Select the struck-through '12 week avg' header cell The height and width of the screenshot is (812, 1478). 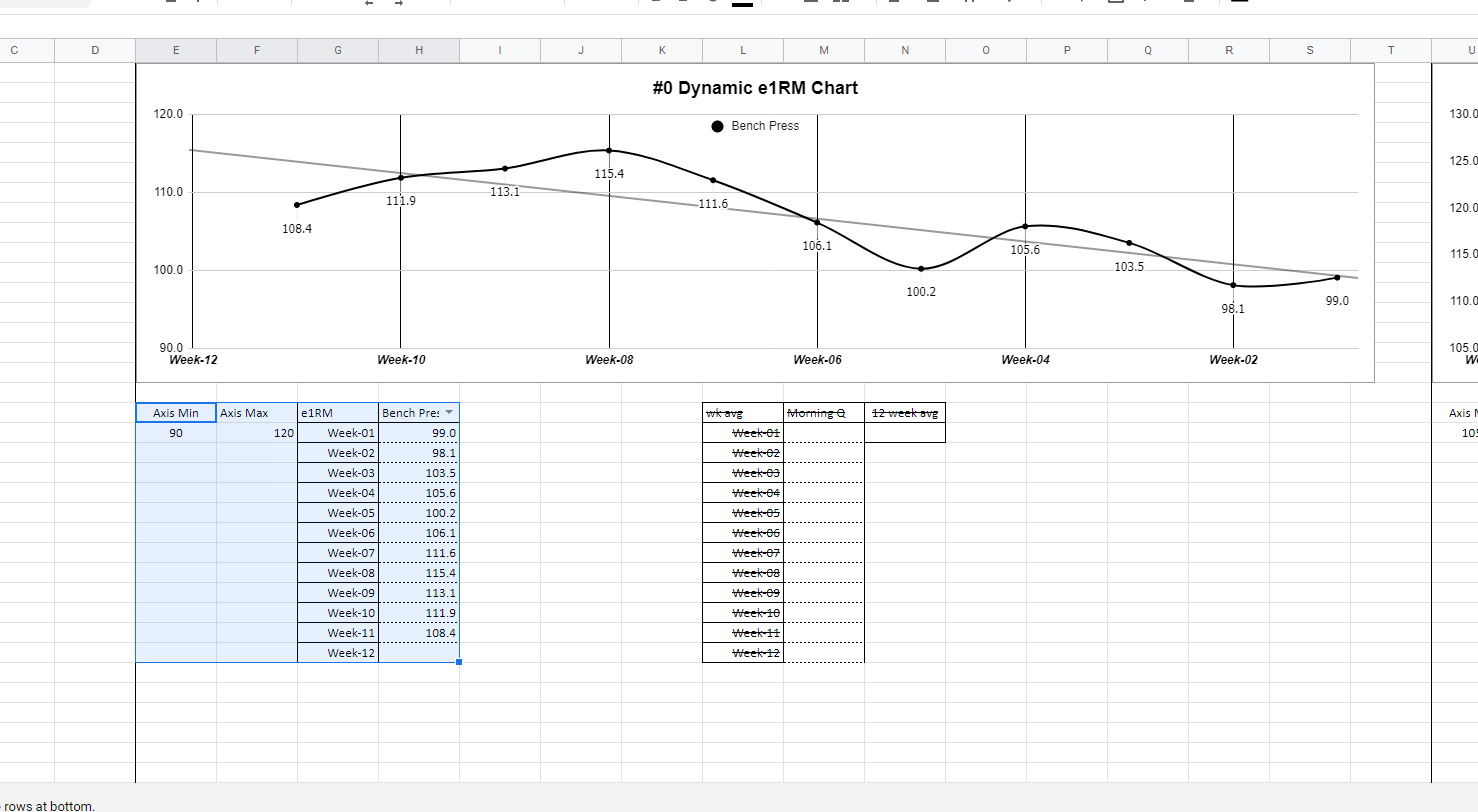pyautogui.click(x=905, y=412)
